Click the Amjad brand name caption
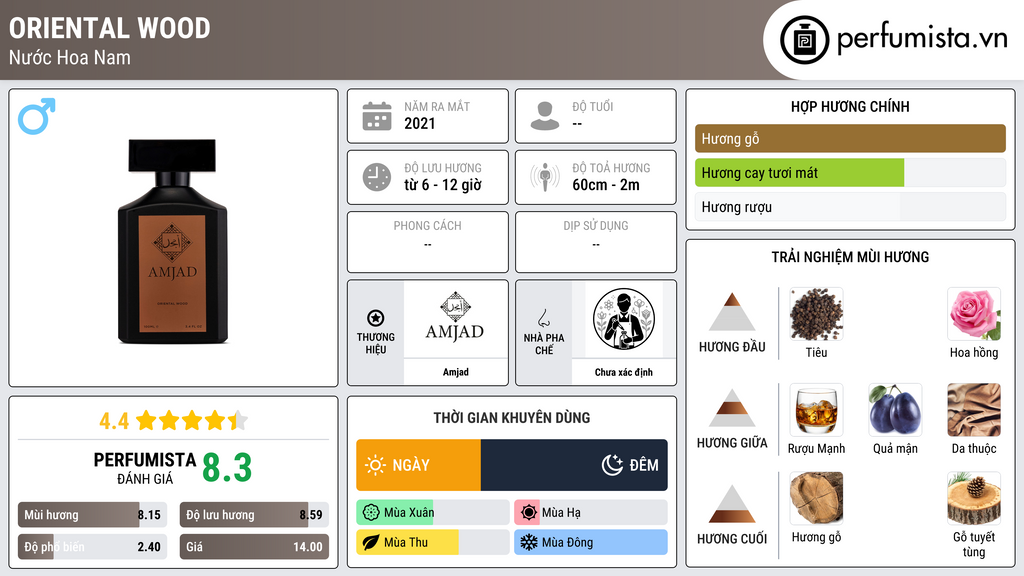Viewport: 1024px width, 576px height. click(x=455, y=372)
